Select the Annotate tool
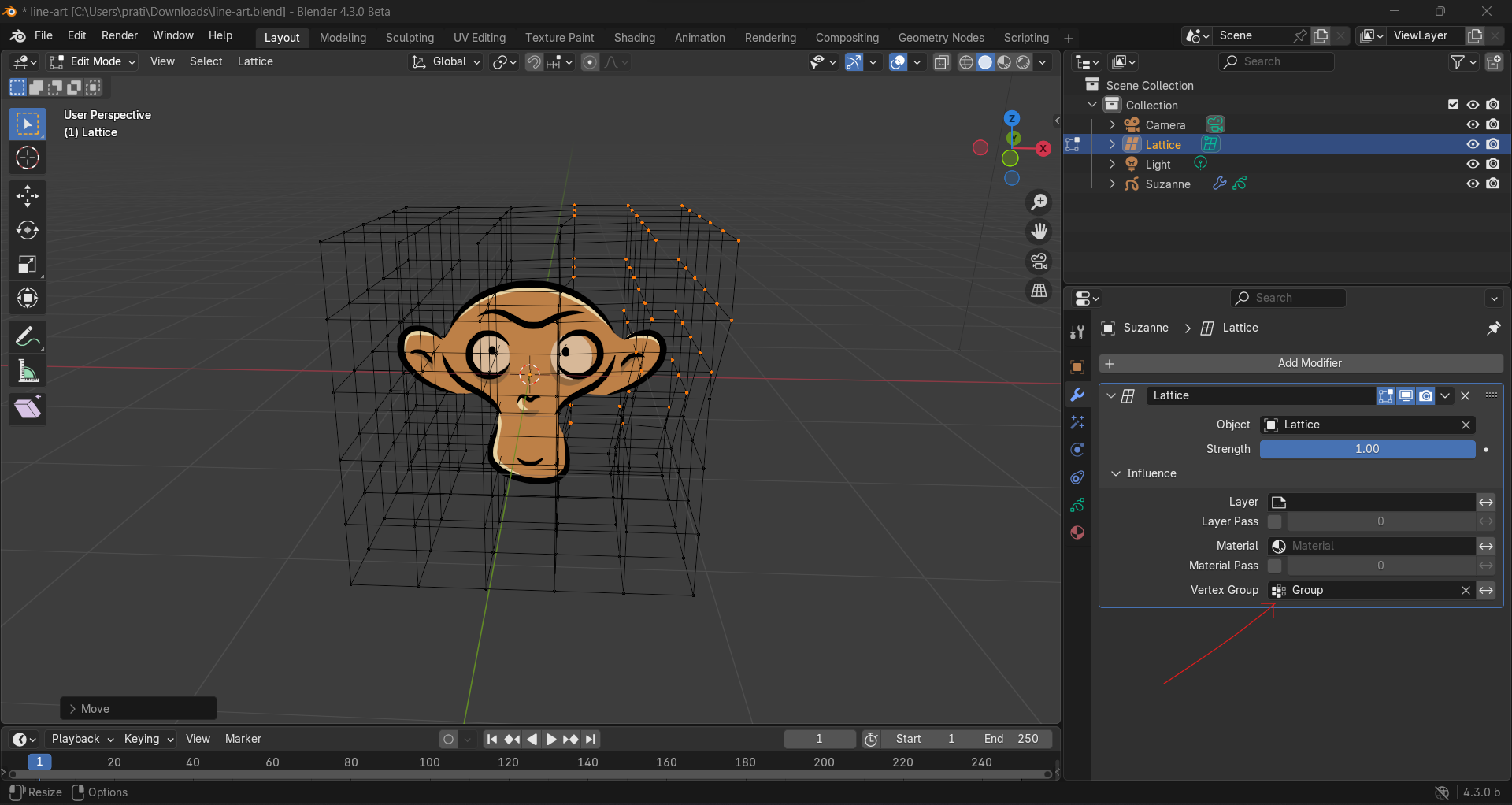Image resolution: width=1512 pixels, height=805 pixels. (x=28, y=336)
